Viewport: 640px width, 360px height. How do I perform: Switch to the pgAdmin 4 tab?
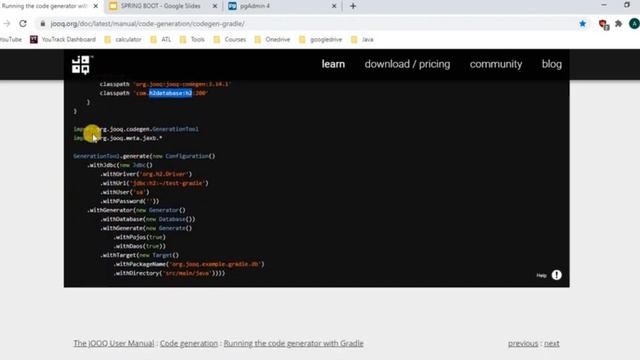[255, 6]
